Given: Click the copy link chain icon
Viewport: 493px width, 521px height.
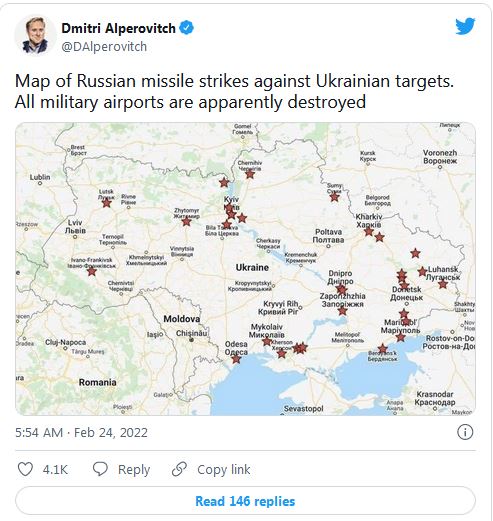Looking at the screenshot, I should (179, 469).
